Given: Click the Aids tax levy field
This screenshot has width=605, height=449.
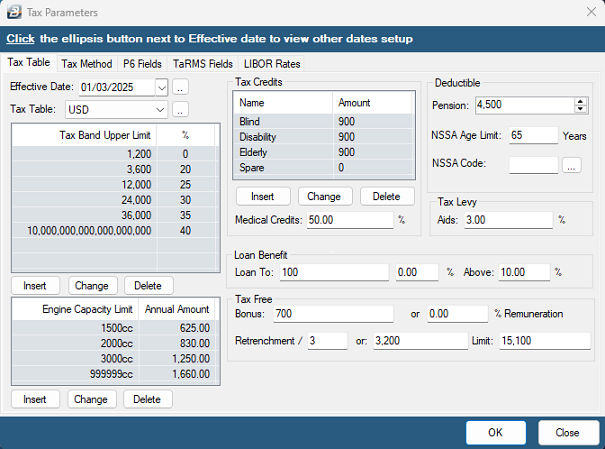Looking at the screenshot, I should [x=508, y=220].
